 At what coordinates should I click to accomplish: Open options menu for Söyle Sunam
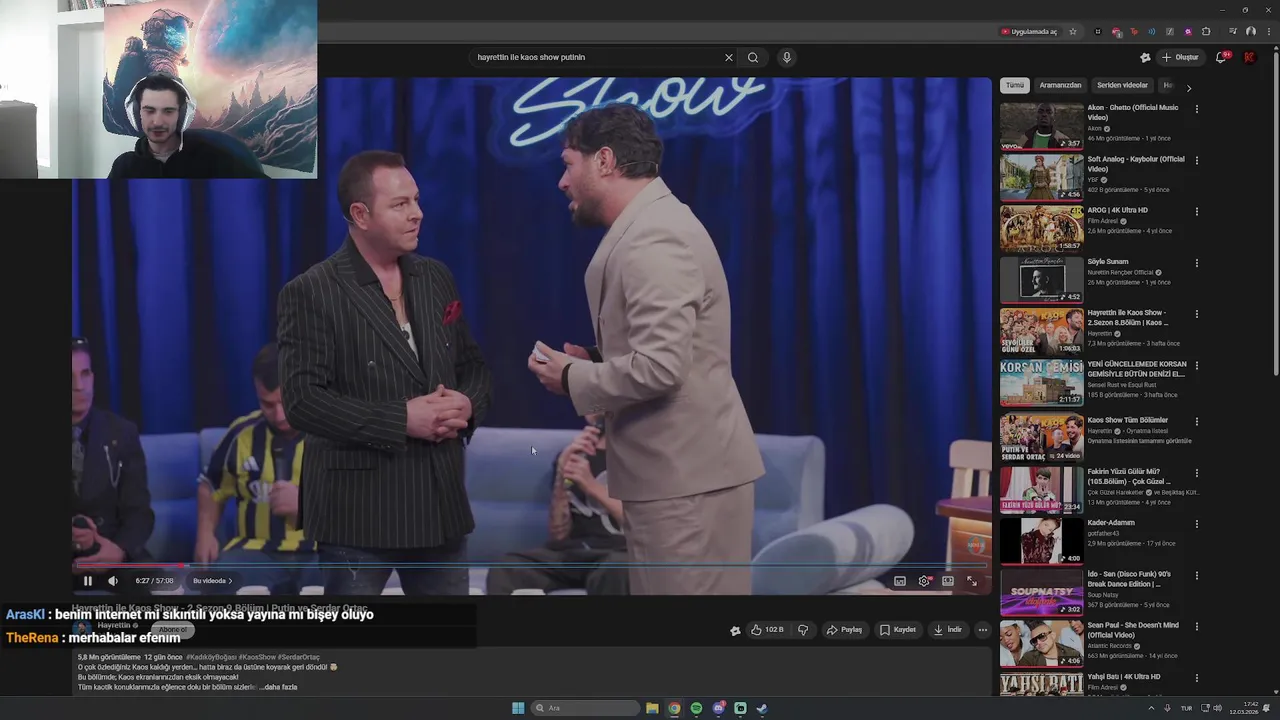[x=1196, y=263]
